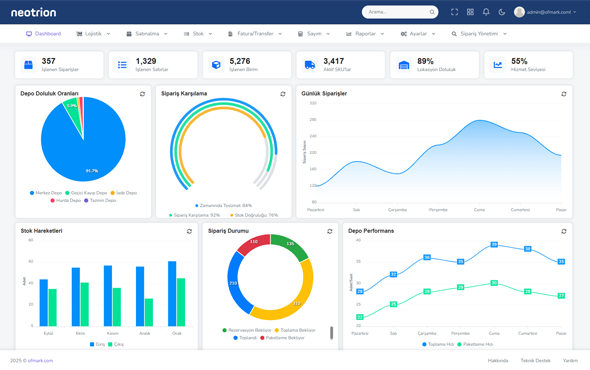Refresh Depo Performans chart
The image size is (590, 370).
click(x=564, y=231)
